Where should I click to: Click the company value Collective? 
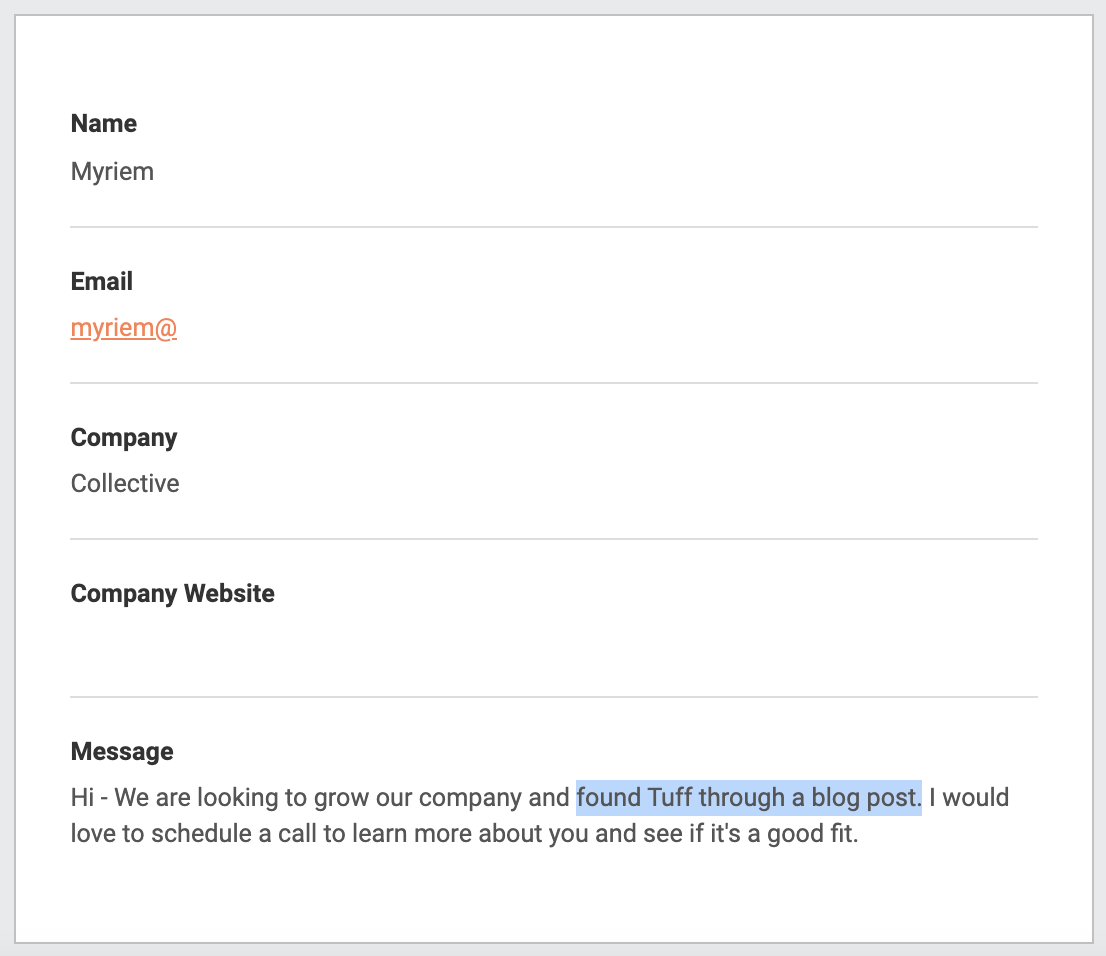(x=125, y=484)
